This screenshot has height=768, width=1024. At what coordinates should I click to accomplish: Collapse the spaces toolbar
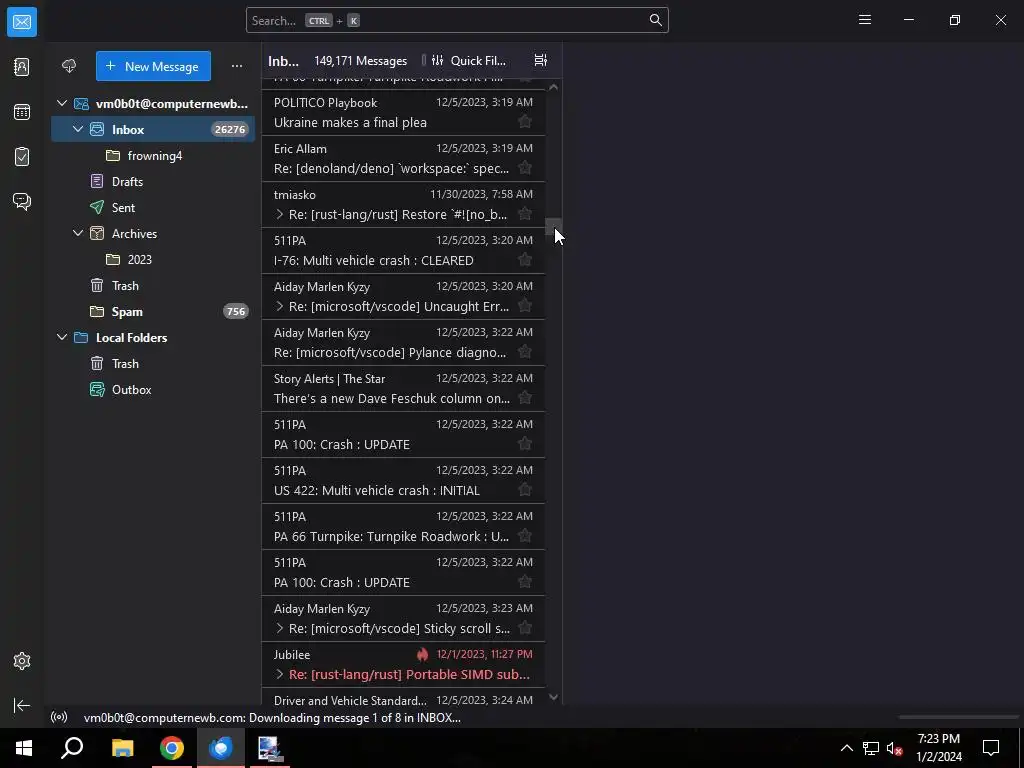(x=22, y=705)
